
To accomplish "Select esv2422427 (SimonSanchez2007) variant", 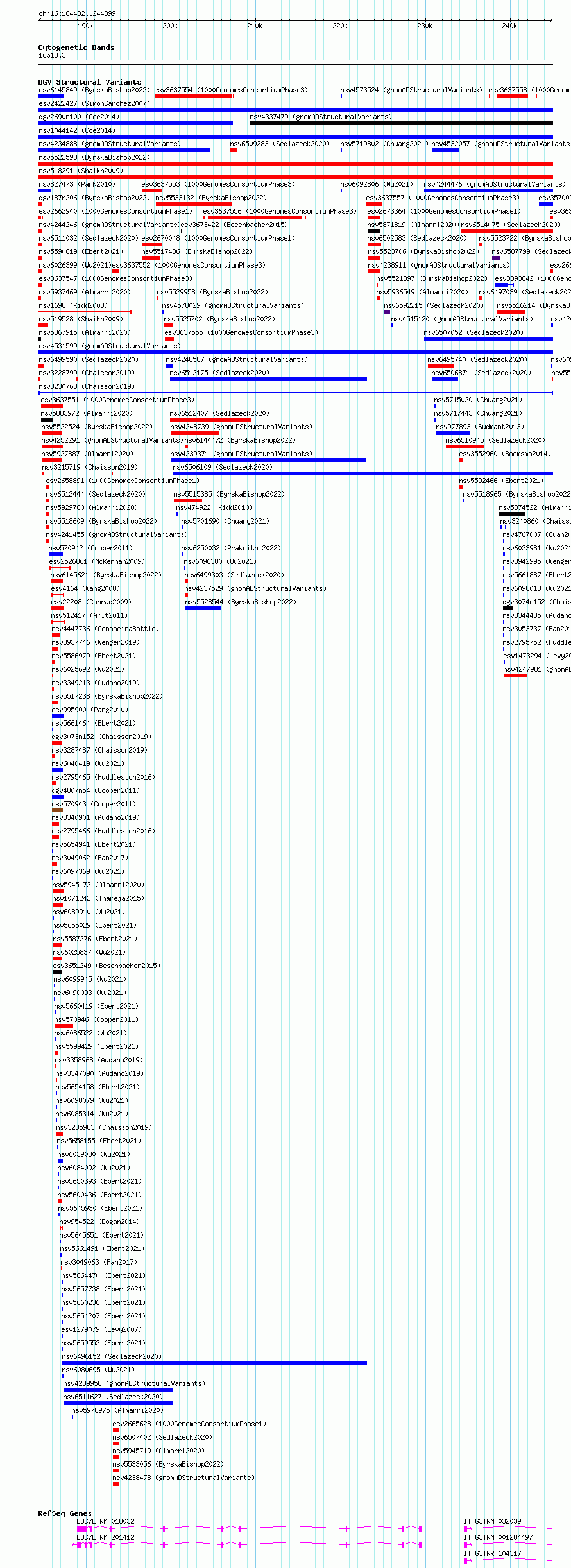I will 94,104.
